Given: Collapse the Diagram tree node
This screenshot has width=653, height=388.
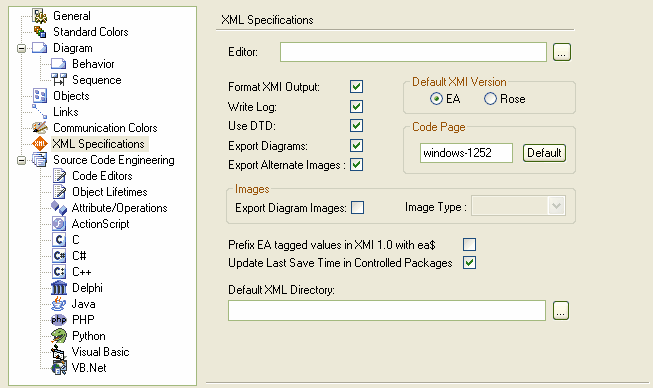Looking at the screenshot, I should 21,48.
